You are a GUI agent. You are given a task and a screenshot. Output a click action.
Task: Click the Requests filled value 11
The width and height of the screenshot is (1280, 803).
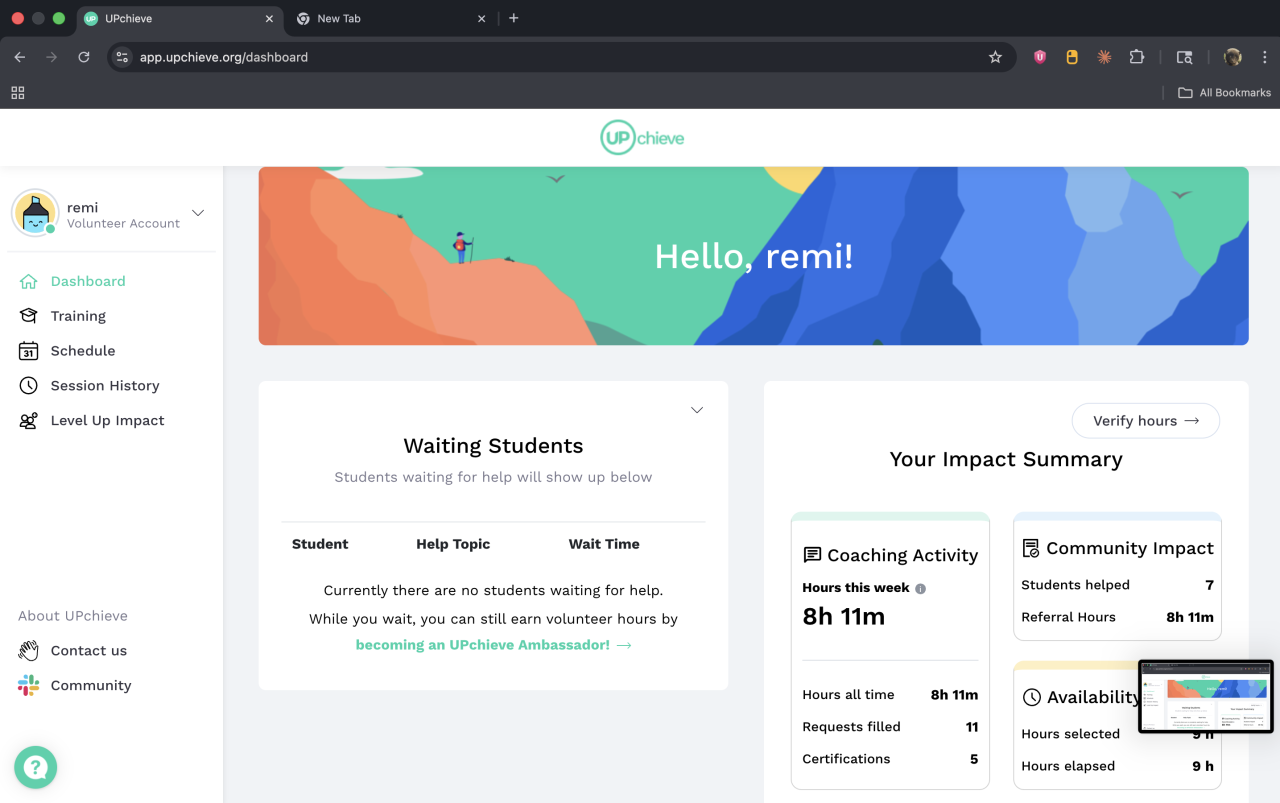(x=972, y=727)
